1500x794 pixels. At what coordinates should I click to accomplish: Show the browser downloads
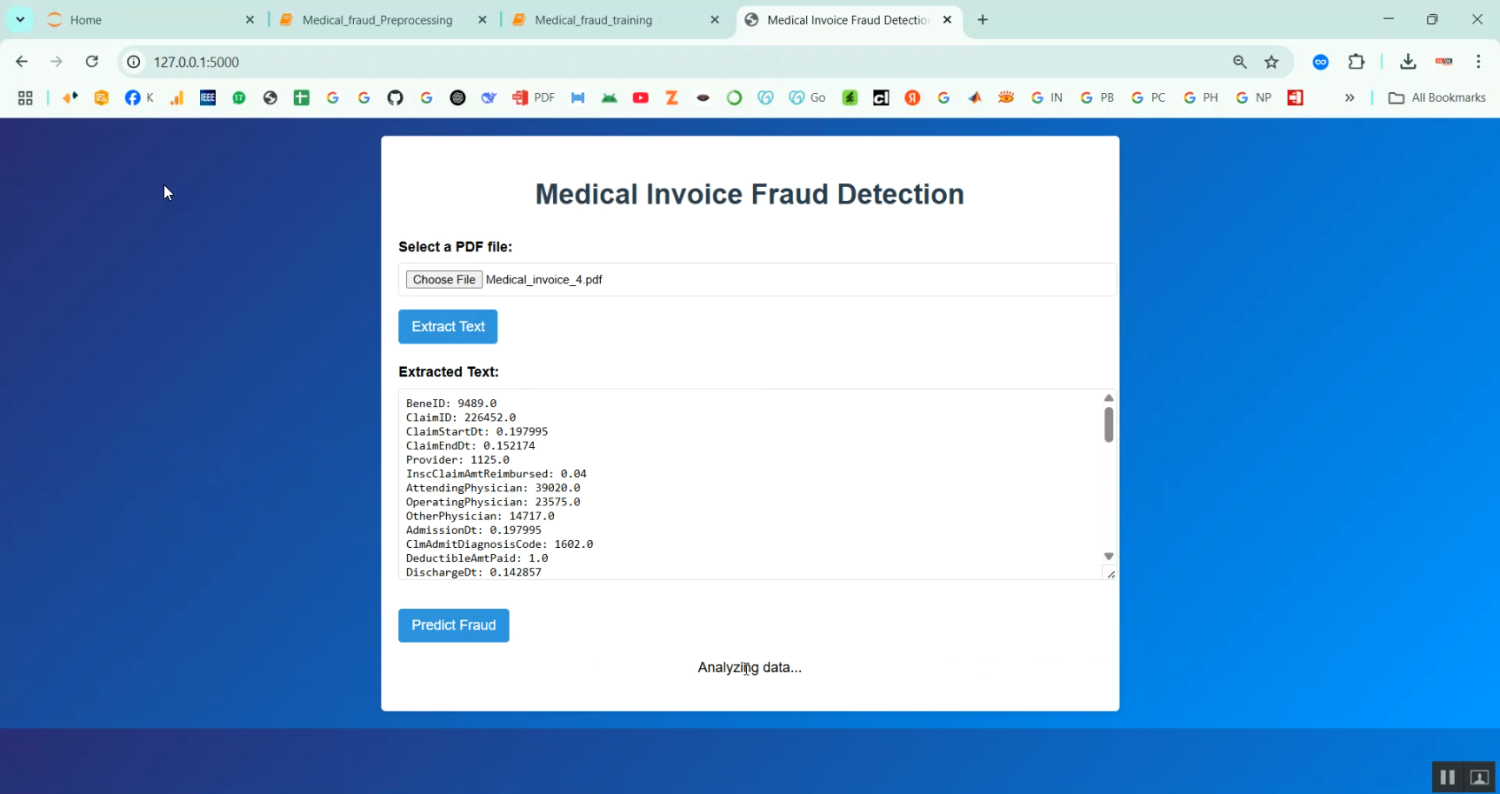coord(1408,62)
